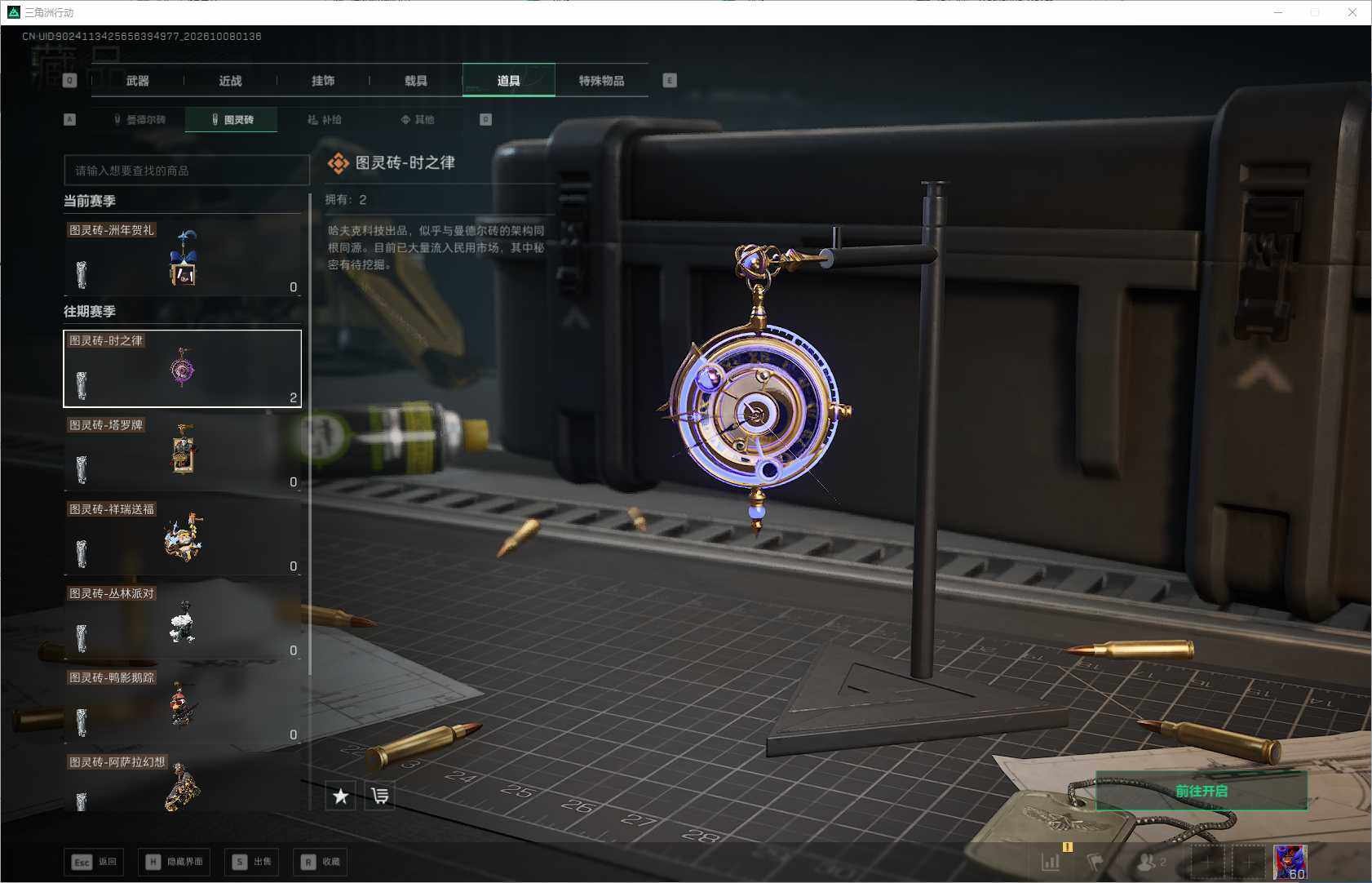Click the 出售 sell button

point(252,862)
